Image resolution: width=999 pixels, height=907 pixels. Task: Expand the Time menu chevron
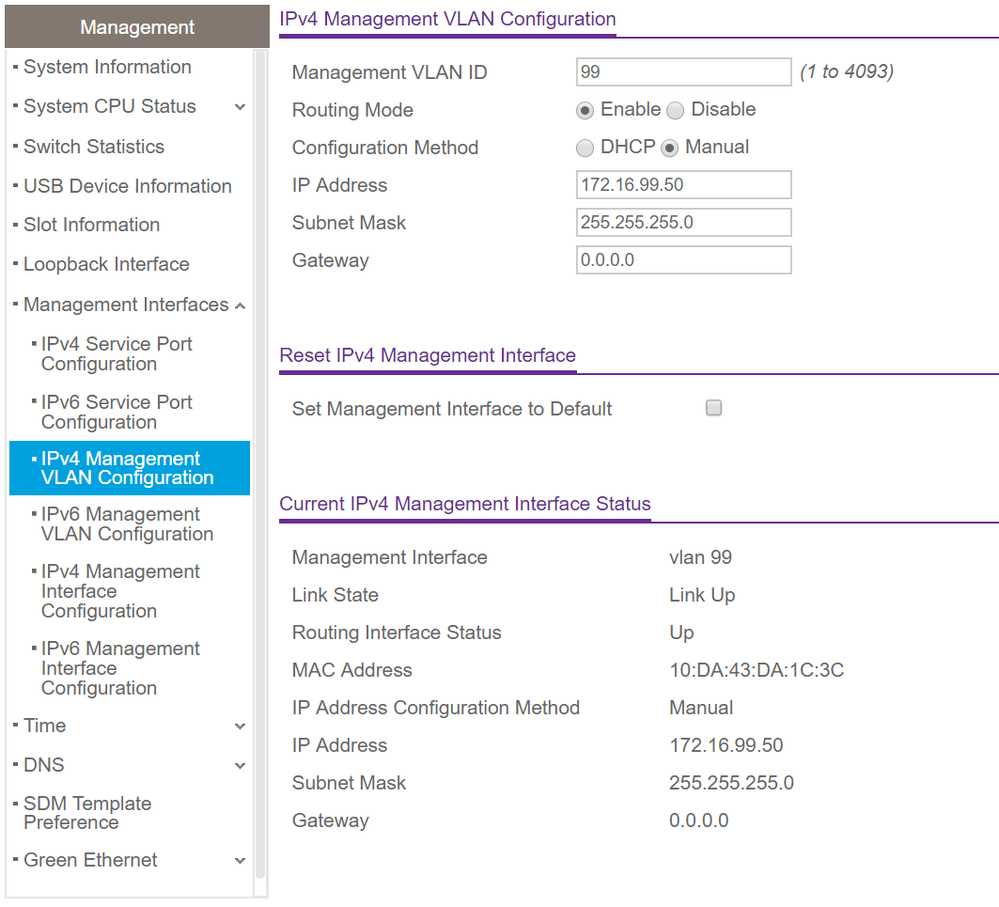tap(240, 726)
